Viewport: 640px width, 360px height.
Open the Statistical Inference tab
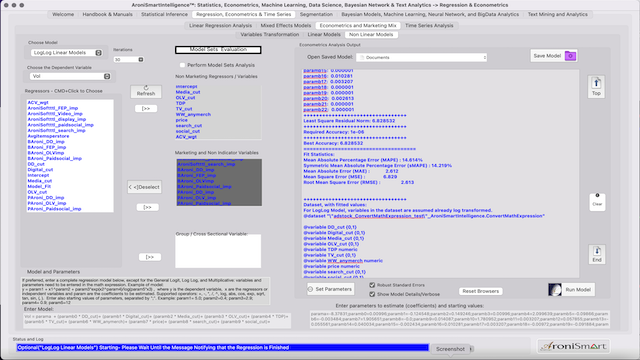tap(164, 14)
